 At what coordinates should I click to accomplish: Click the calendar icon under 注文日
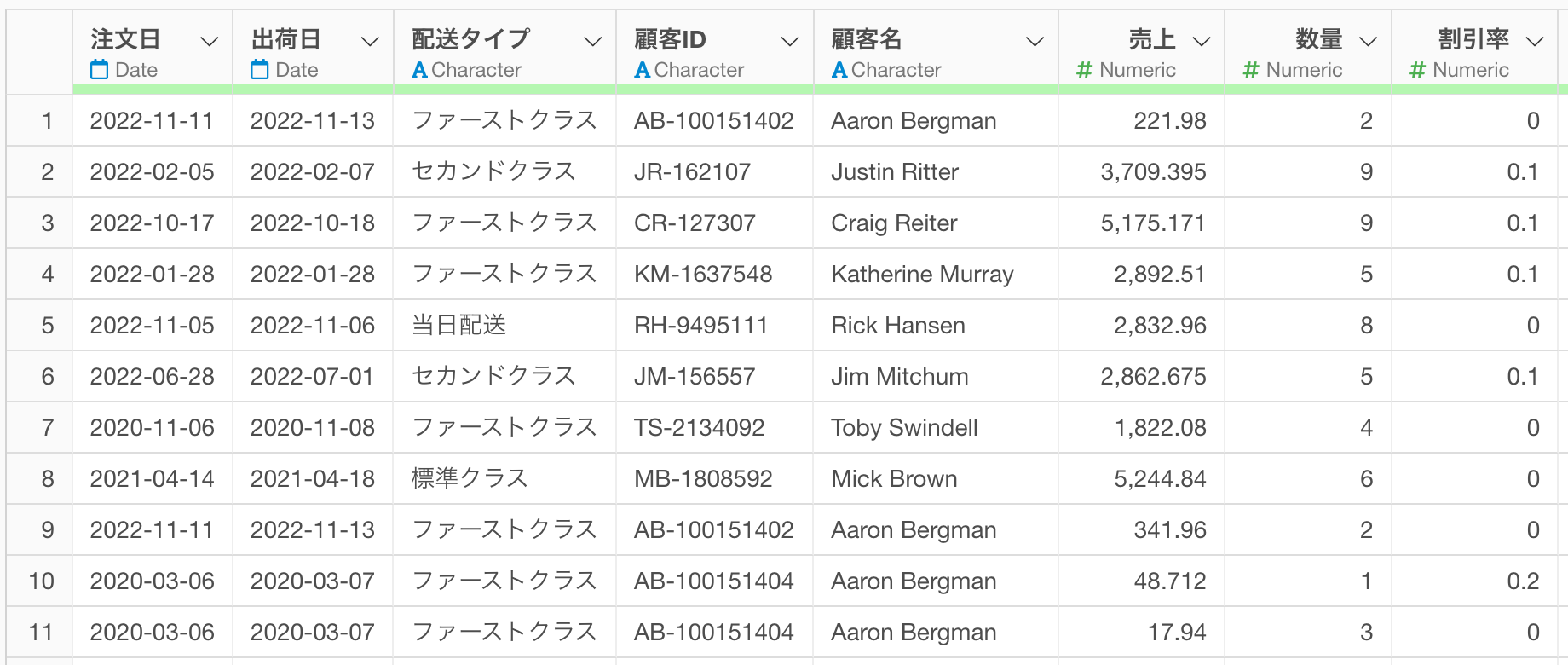click(x=99, y=70)
